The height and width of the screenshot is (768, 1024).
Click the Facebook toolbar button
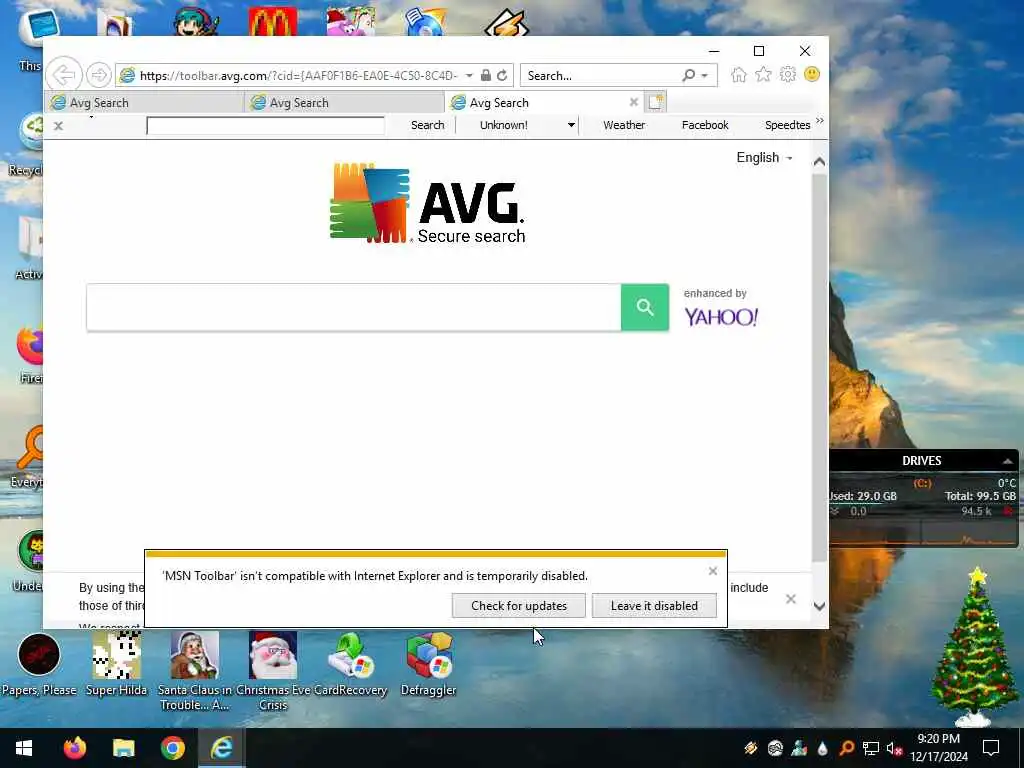705,125
